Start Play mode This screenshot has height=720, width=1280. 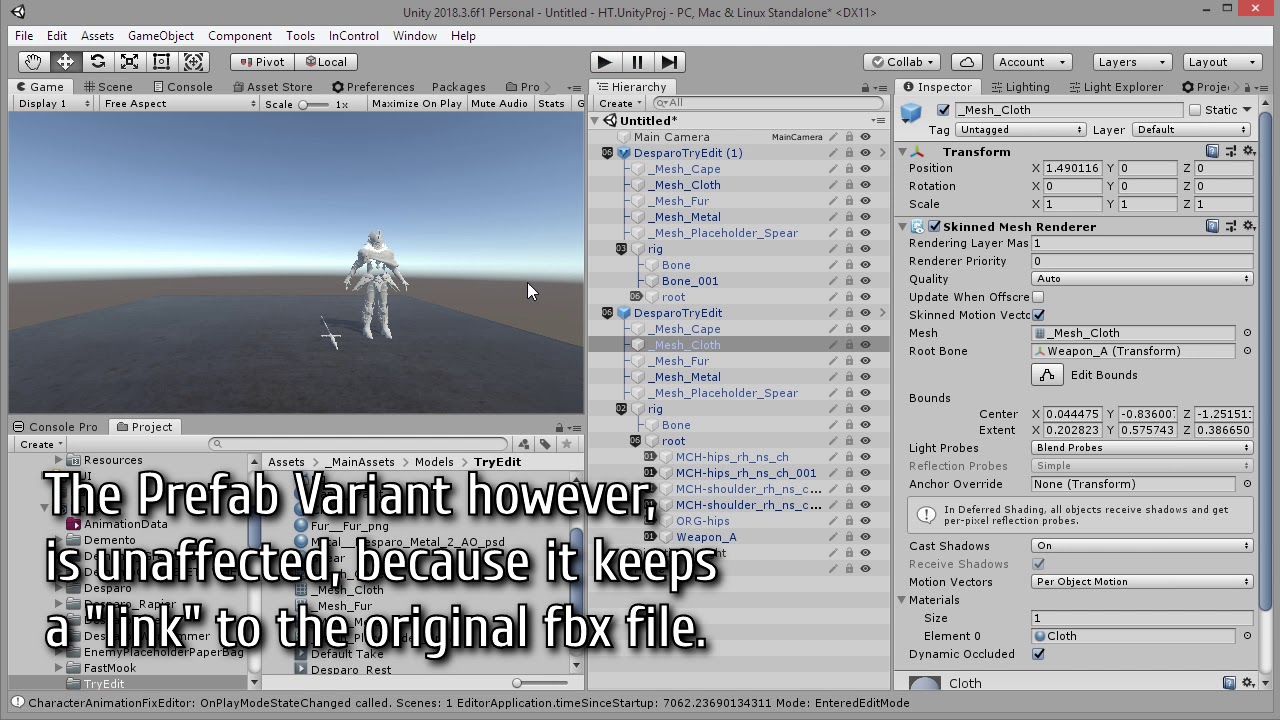pos(604,62)
